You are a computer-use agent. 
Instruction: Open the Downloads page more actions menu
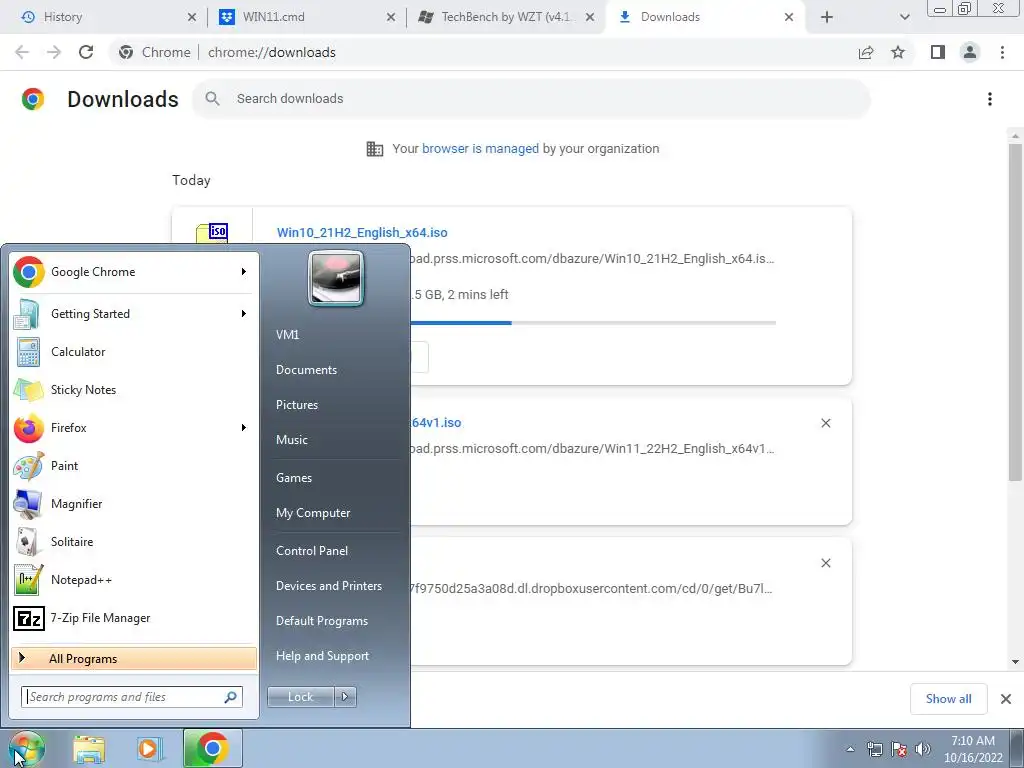(x=990, y=99)
